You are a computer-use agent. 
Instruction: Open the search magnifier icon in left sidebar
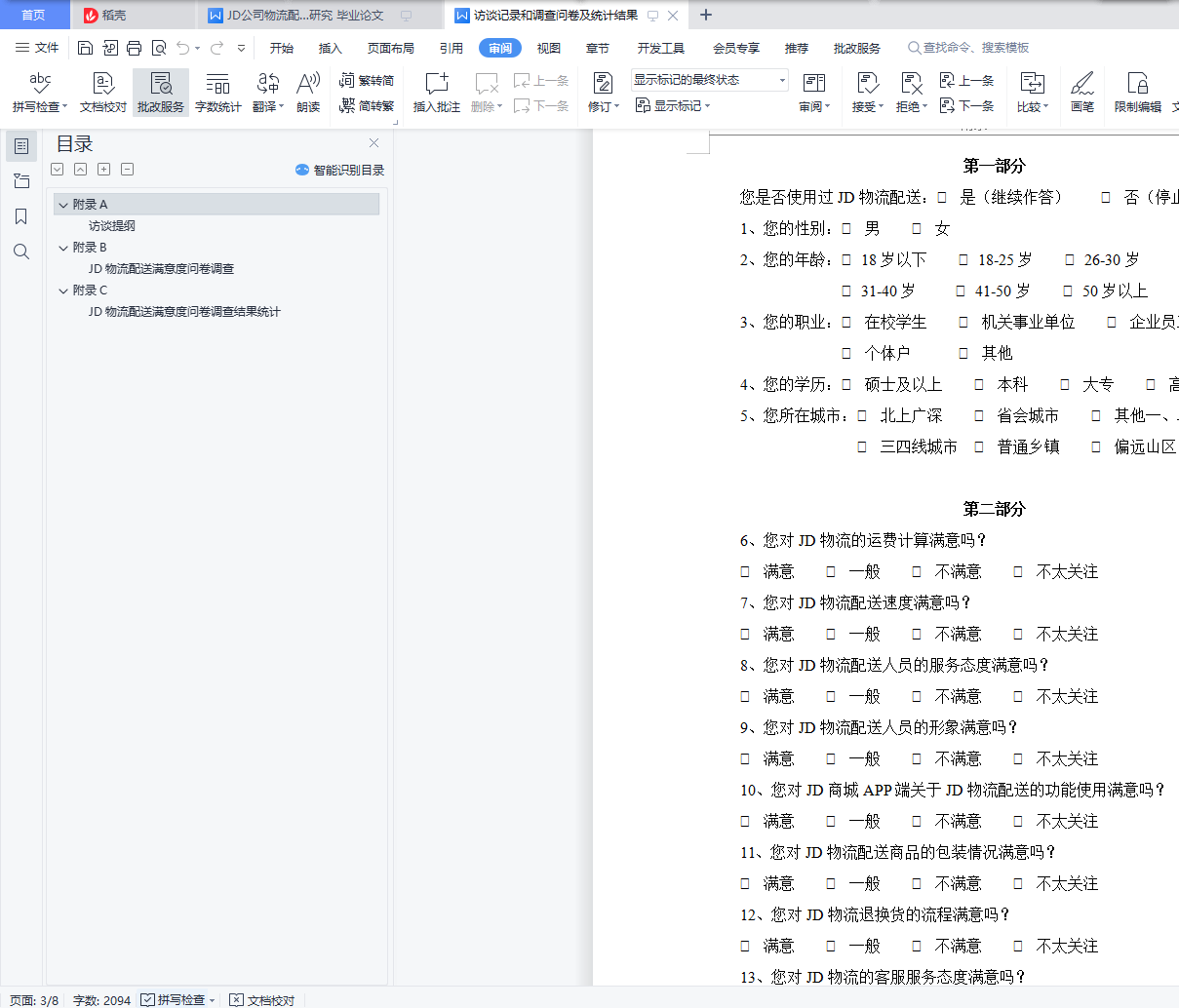(21, 252)
